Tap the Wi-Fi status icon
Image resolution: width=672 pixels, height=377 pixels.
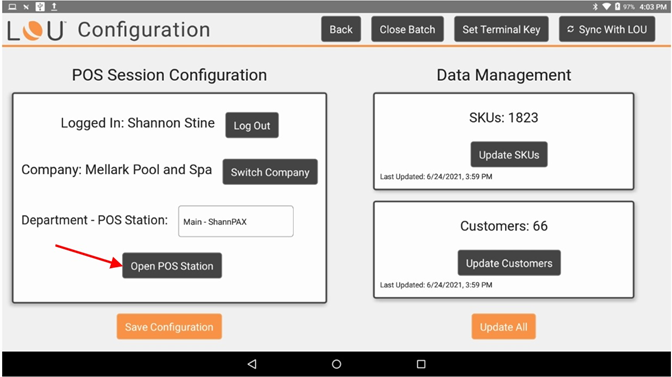(x=606, y=6)
